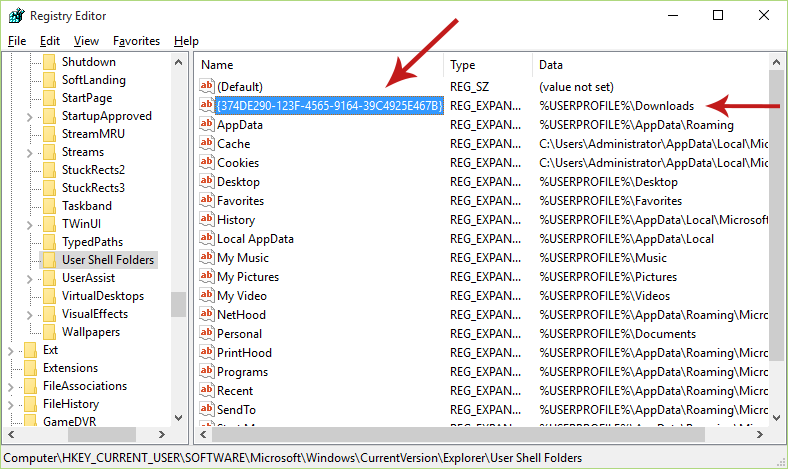Click the string value icon beside (Default)
Viewport: 788px width, 469px height.
point(207,86)
